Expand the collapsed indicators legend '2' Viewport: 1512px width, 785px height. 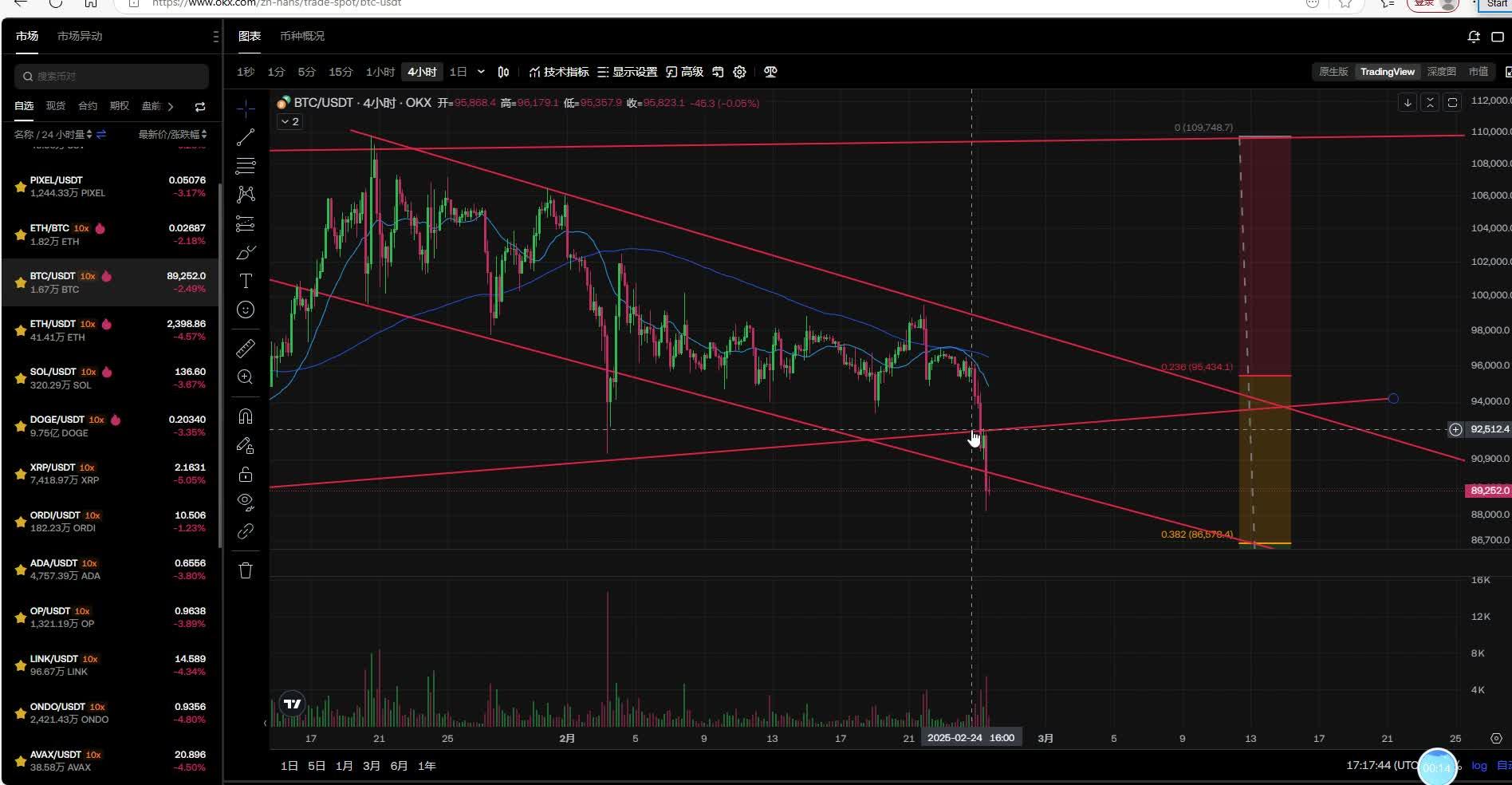point(289,121)
